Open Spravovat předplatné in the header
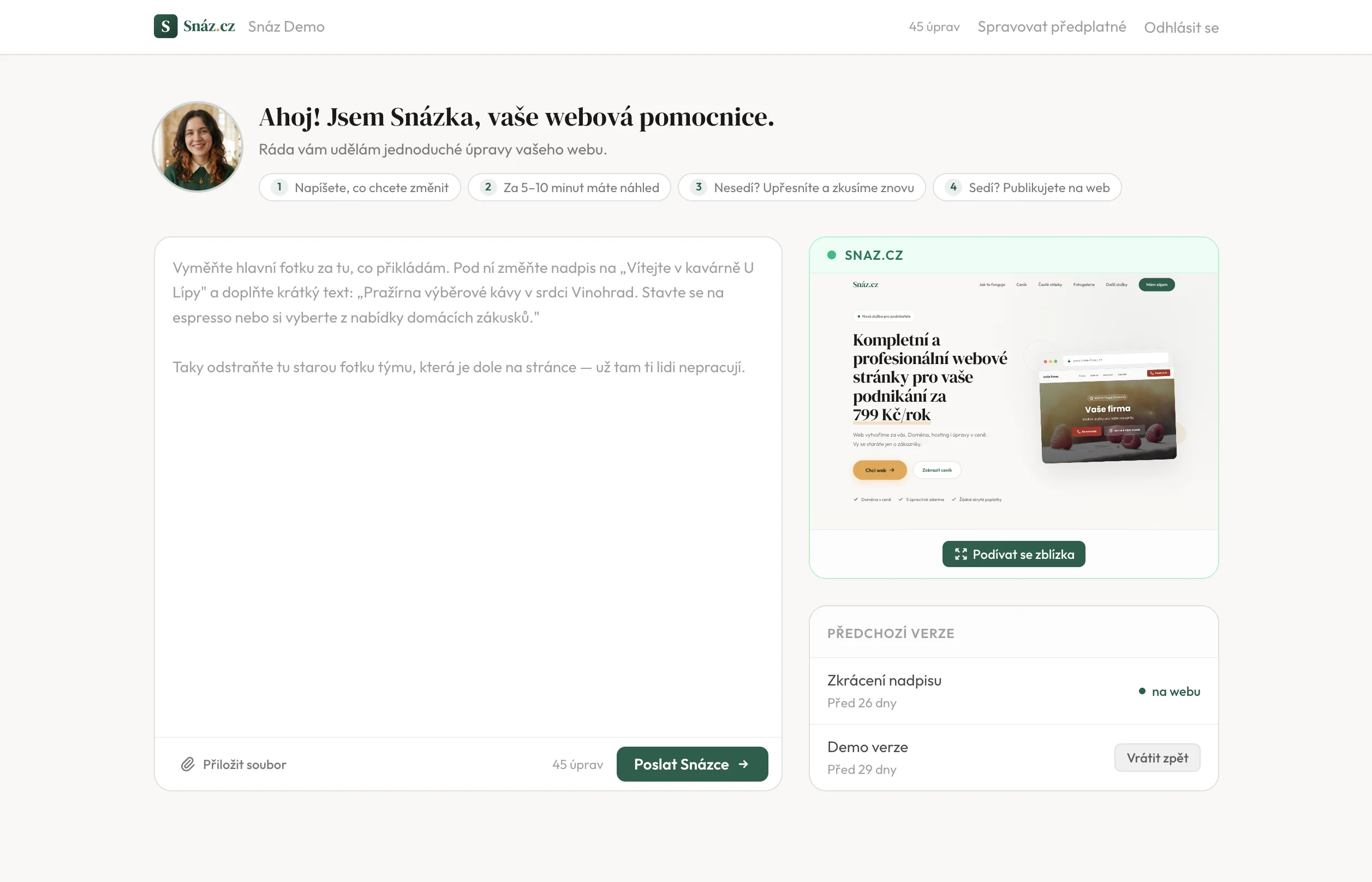This screenshot has width=1372, height=882. 1051,27
